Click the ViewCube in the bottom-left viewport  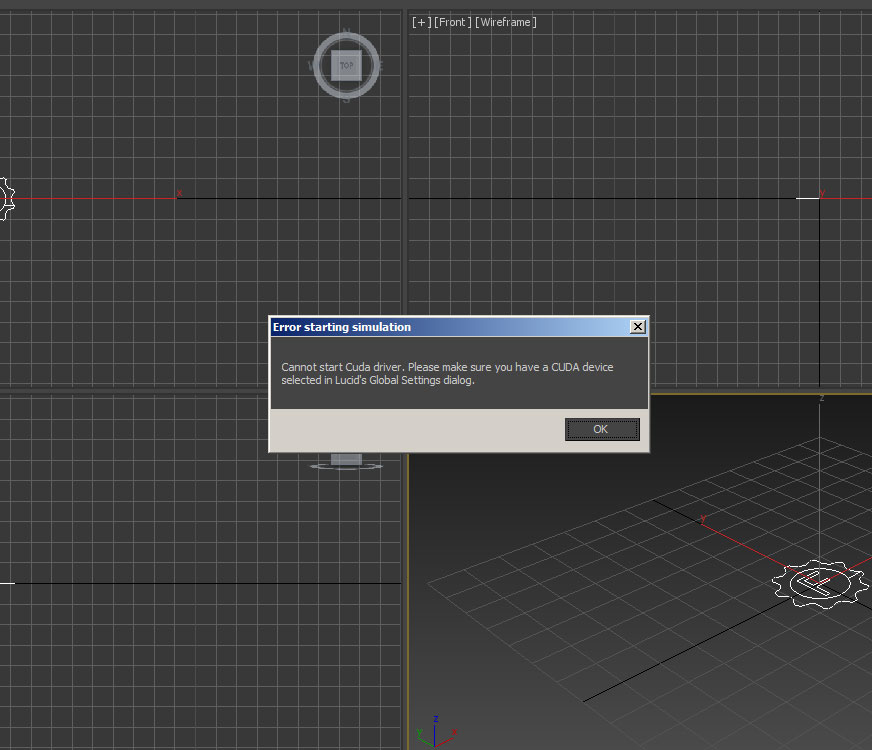(x=346, y=462)
